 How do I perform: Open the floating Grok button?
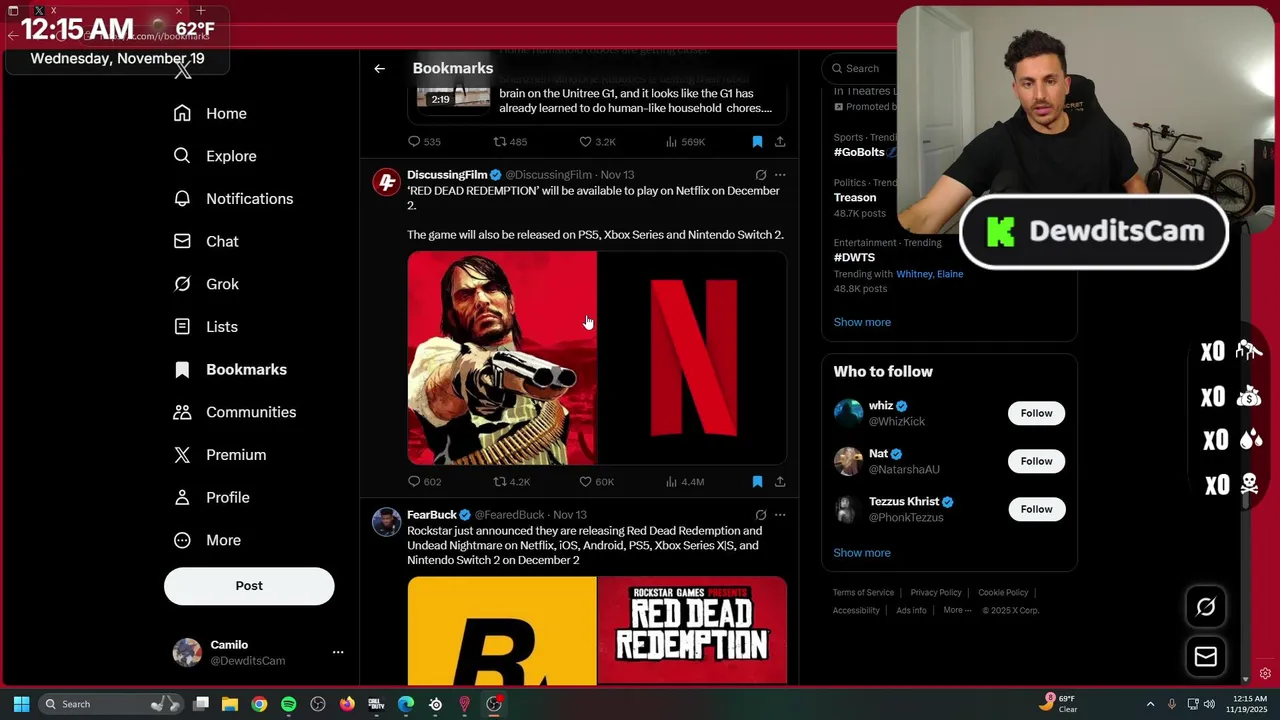1205,607
